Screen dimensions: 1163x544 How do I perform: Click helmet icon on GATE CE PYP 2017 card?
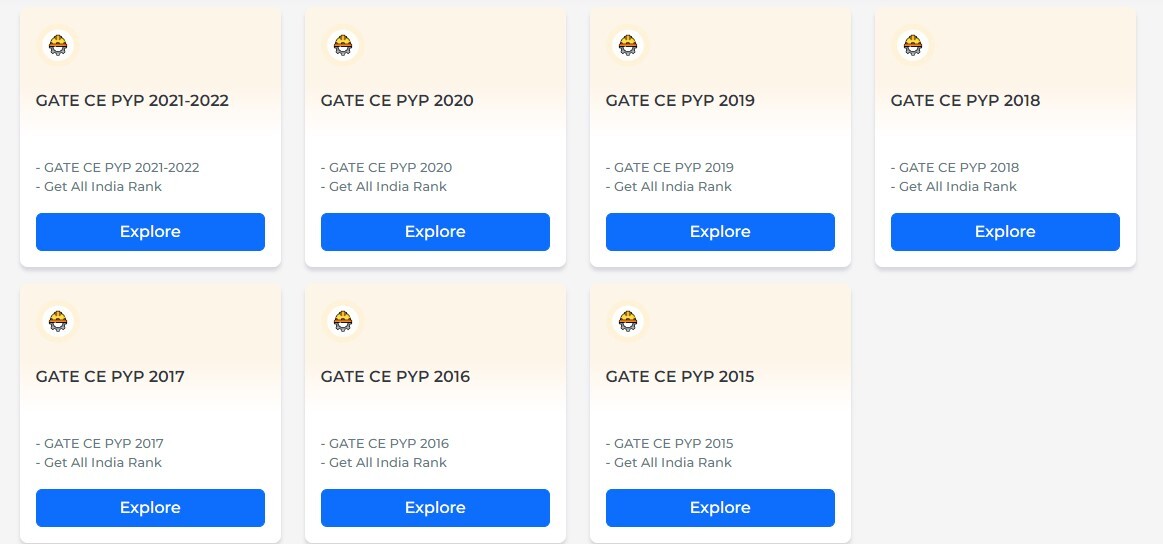point(58,321)
